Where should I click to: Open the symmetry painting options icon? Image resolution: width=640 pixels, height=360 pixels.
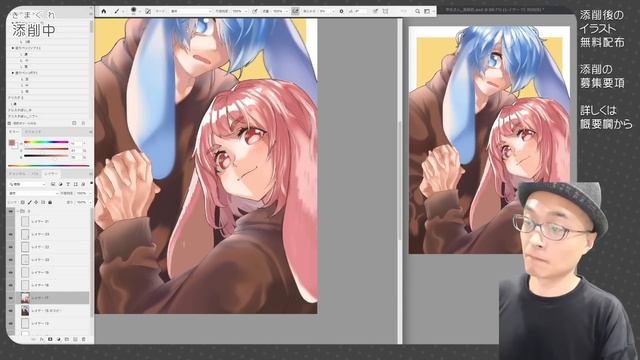point(385,11)
